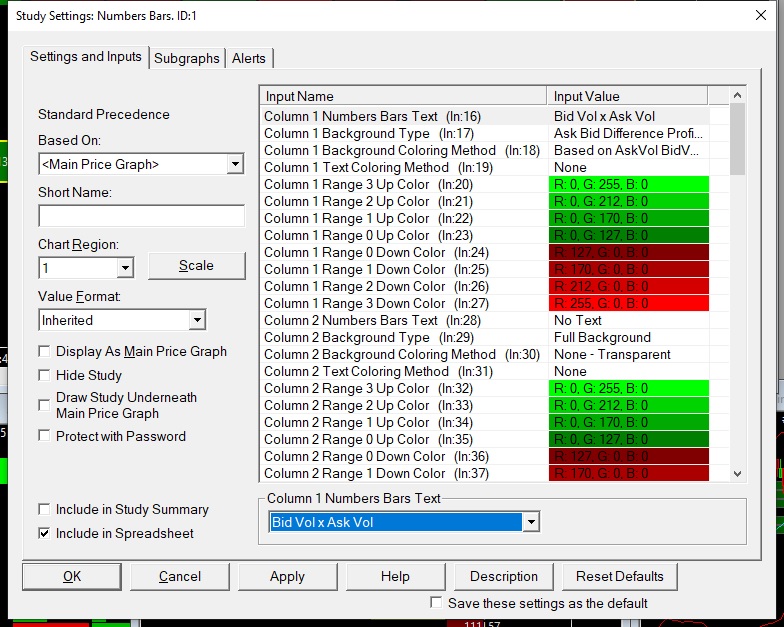
Task: Click the Description button
Action: 504,576
